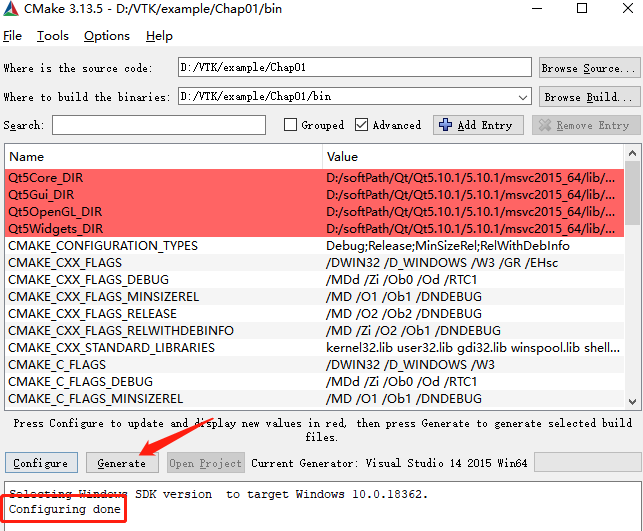
Task: Click the Configuring done log message
Action: point(65,509)
